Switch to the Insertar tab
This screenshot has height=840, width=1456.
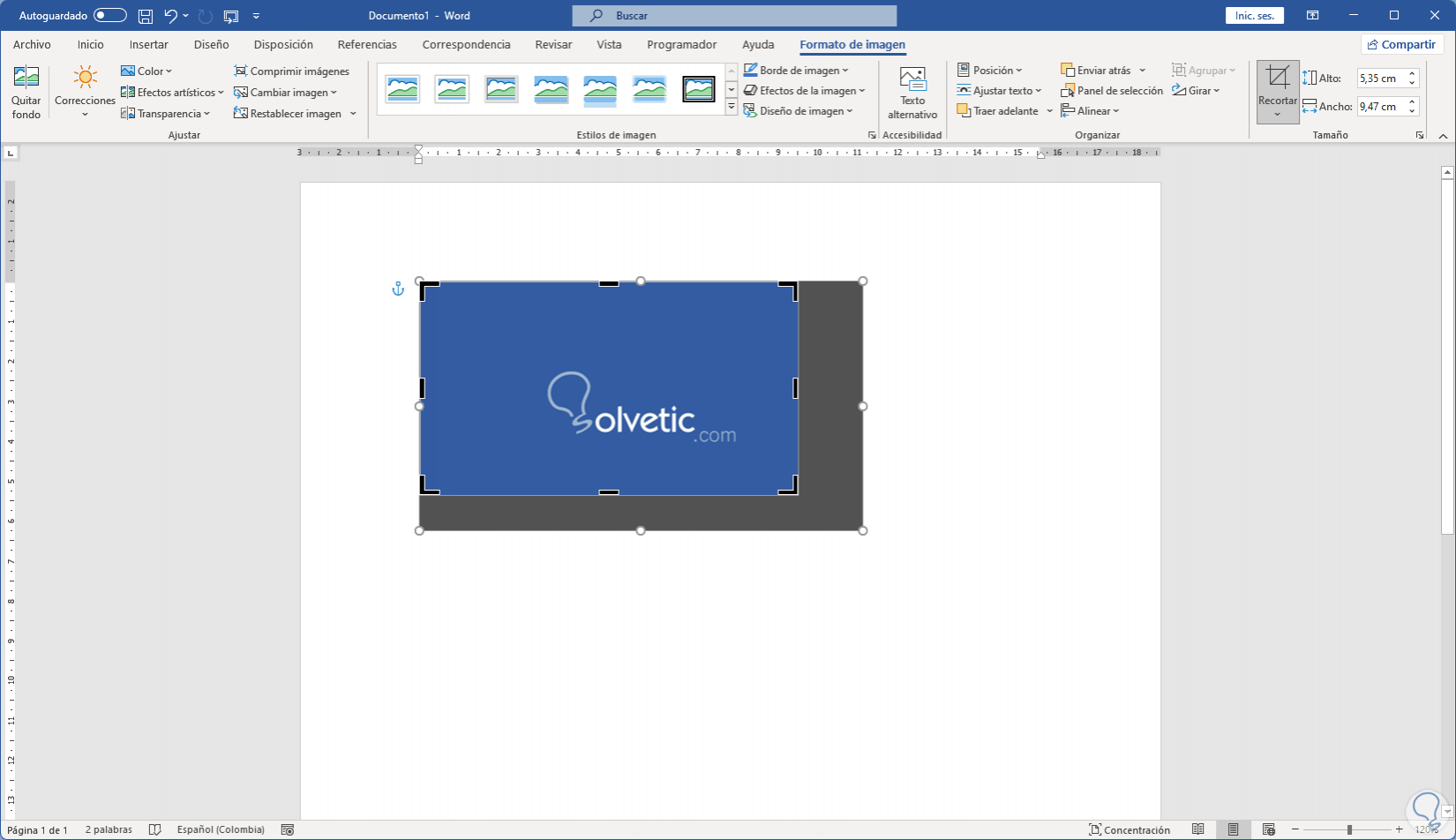coord(148,45)
